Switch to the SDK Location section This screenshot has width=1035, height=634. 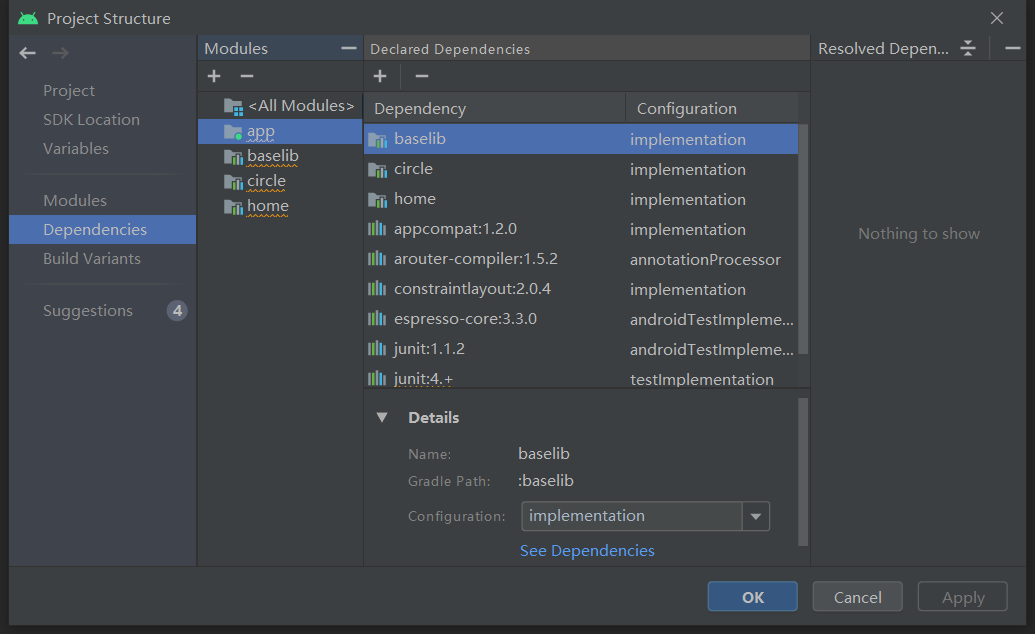pos(91,119)
